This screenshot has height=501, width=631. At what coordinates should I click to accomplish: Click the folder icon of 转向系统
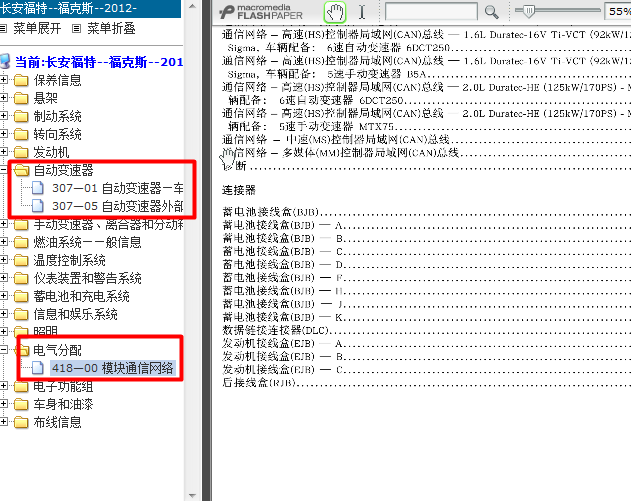pyautogui.click(x=21, y=134)
